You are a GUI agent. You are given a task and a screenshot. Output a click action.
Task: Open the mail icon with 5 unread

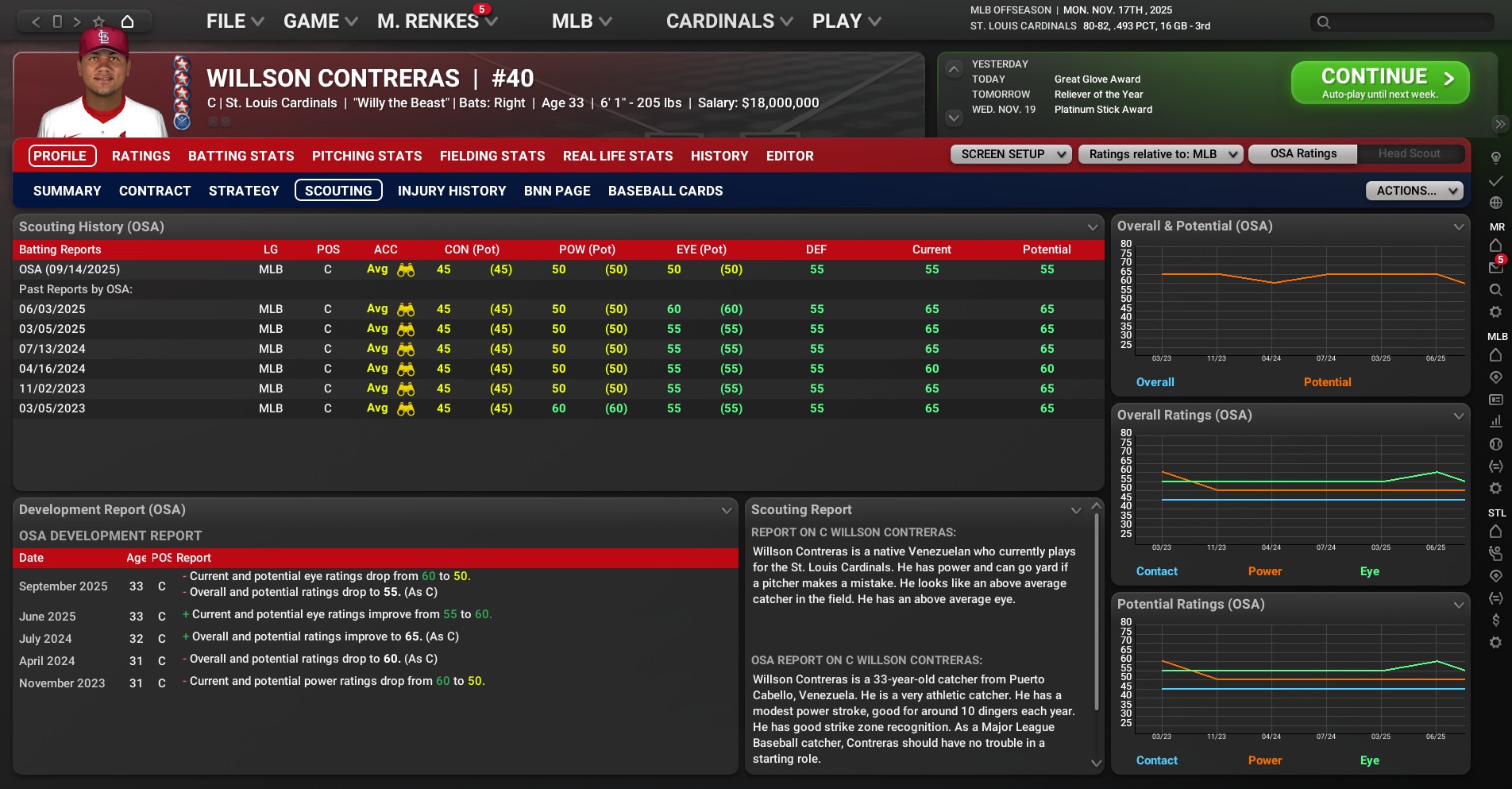pos(1495,267)
